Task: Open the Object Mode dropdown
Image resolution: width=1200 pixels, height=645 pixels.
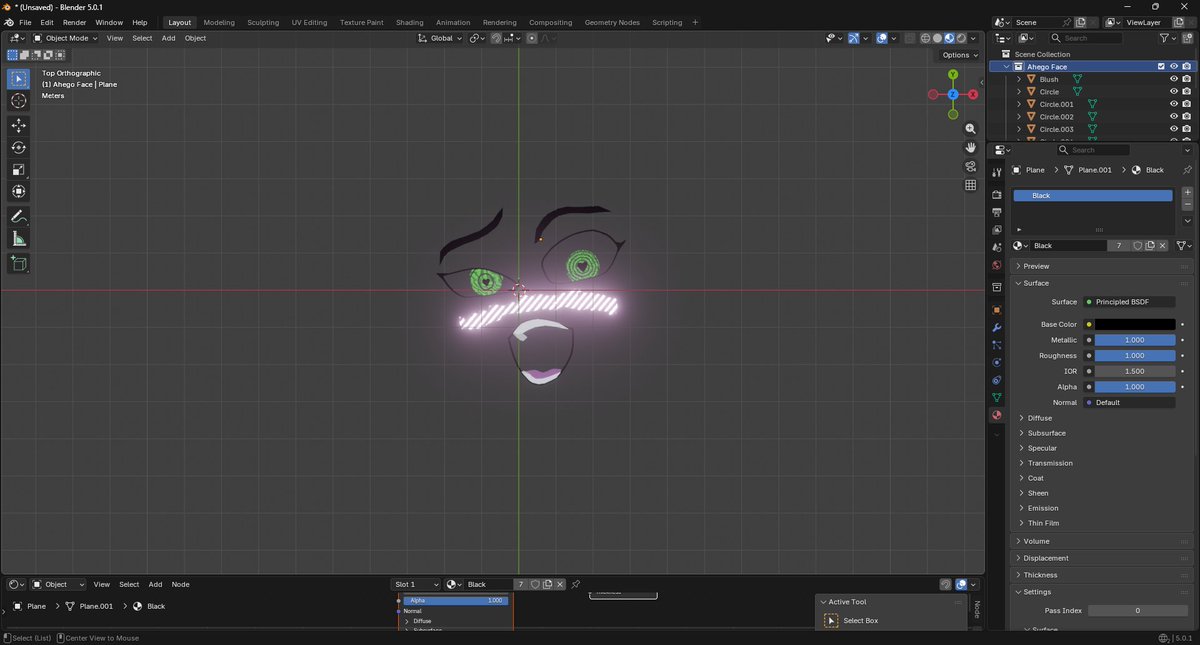Action: (x=66, y=38)
